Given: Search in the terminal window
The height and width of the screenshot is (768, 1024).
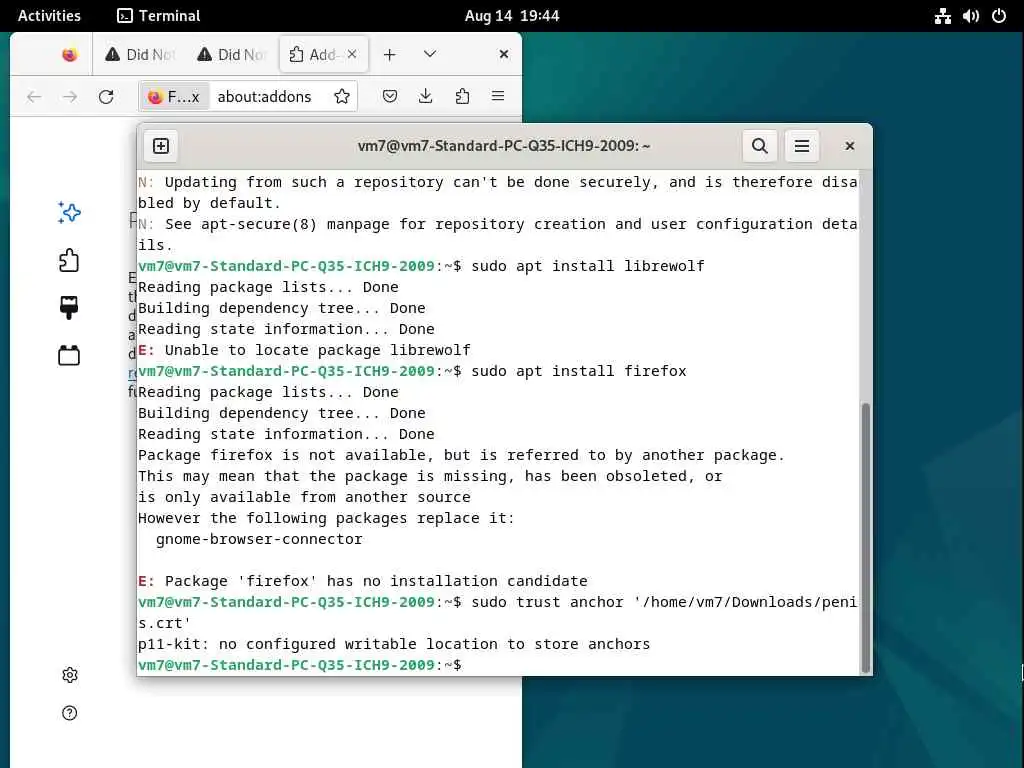Looking at the screenshot, I should pos(760,146).
